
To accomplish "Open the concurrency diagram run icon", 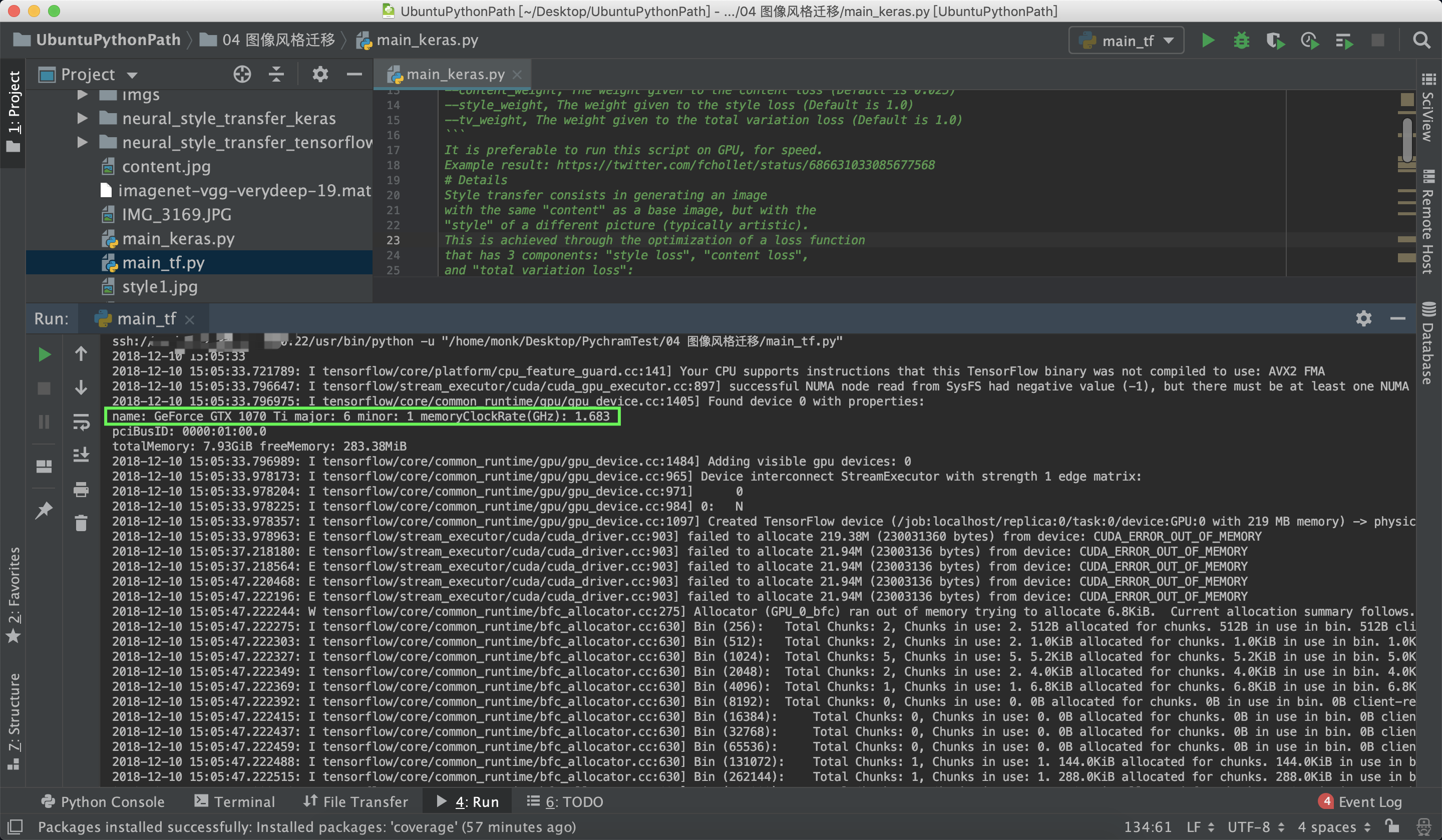I will tap(1344, 41).
